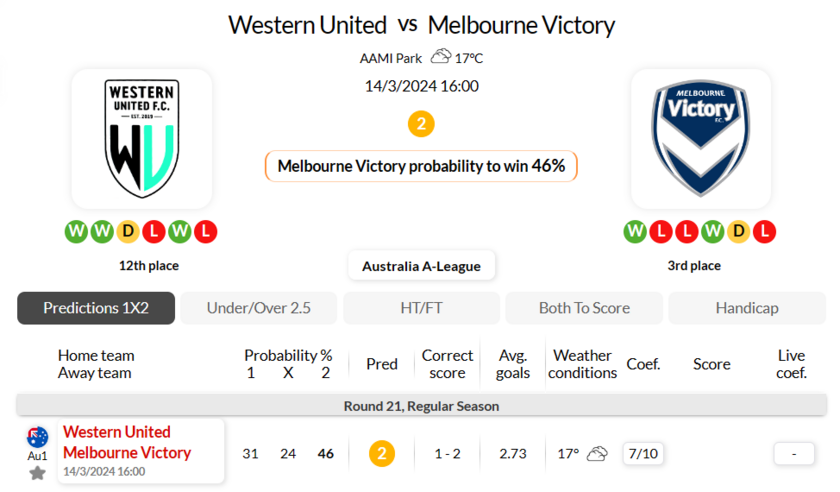The height and width of the screenshot is (492, 840).
Task: Click the favorite star under Au1
Action: coord(37,473)
